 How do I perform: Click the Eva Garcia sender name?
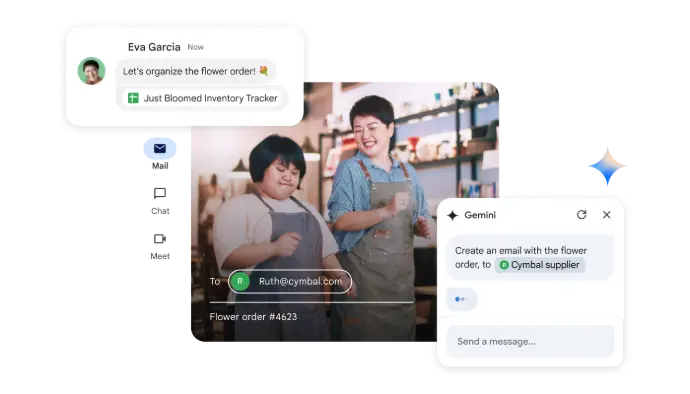[154, 47]
